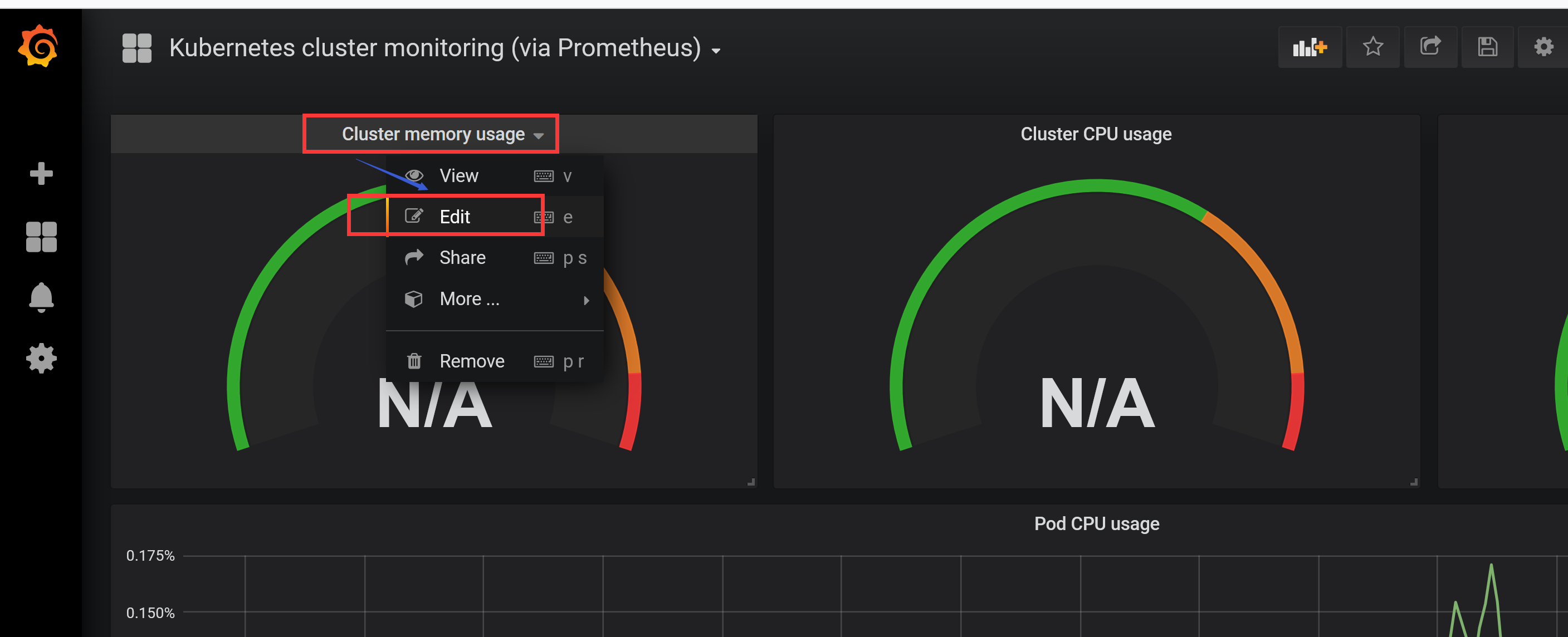This screenshot has width=1568, height=637.
Task: Open Configuration gear in left sidebar
Action: pyautogui.click(x=41, y=359)
